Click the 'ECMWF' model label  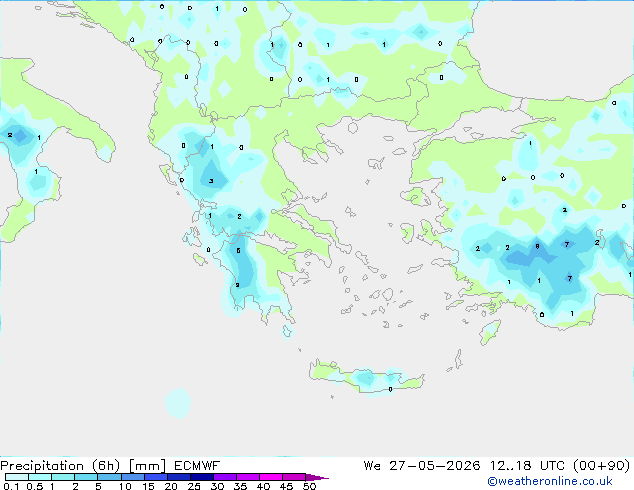[197, 466]
